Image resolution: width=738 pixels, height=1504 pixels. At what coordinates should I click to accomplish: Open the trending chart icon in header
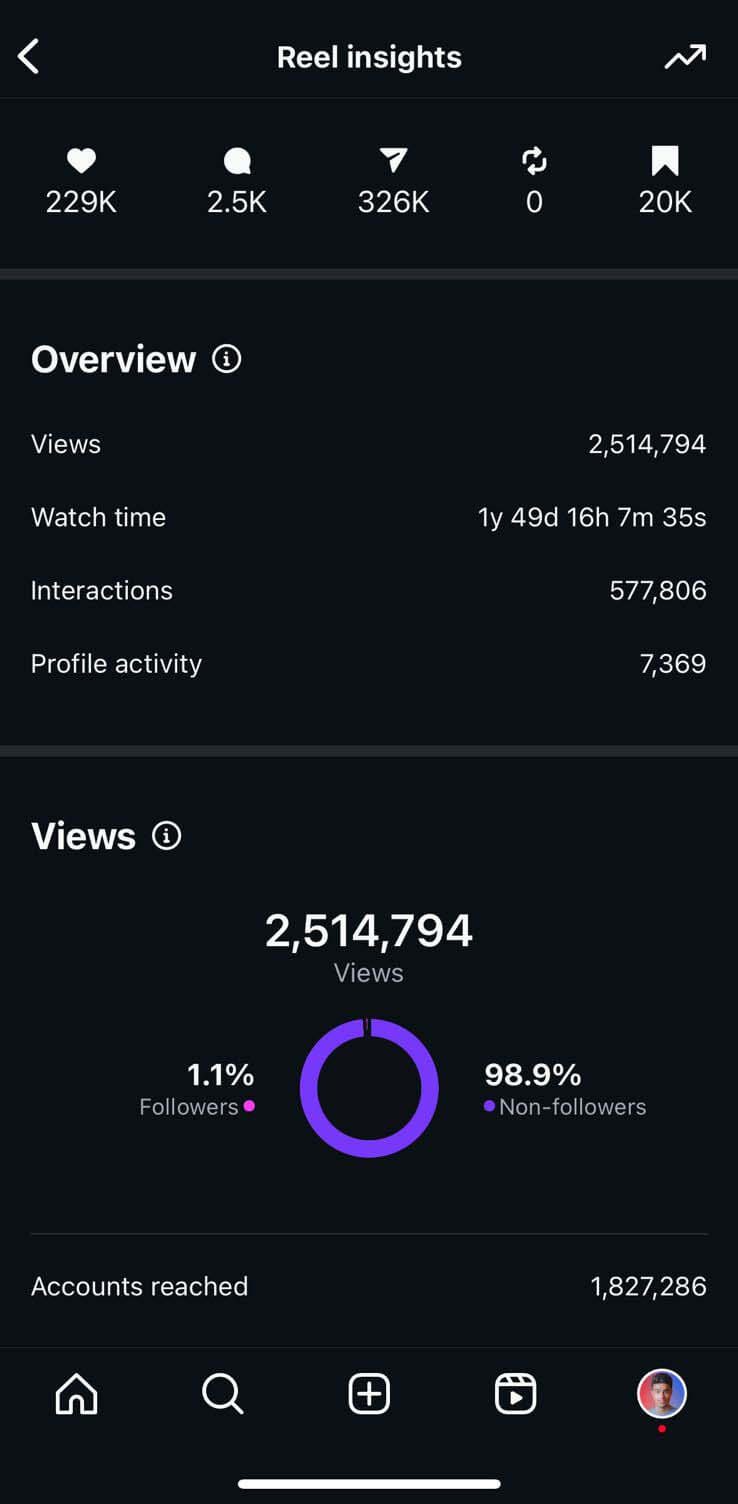[685, 57]
